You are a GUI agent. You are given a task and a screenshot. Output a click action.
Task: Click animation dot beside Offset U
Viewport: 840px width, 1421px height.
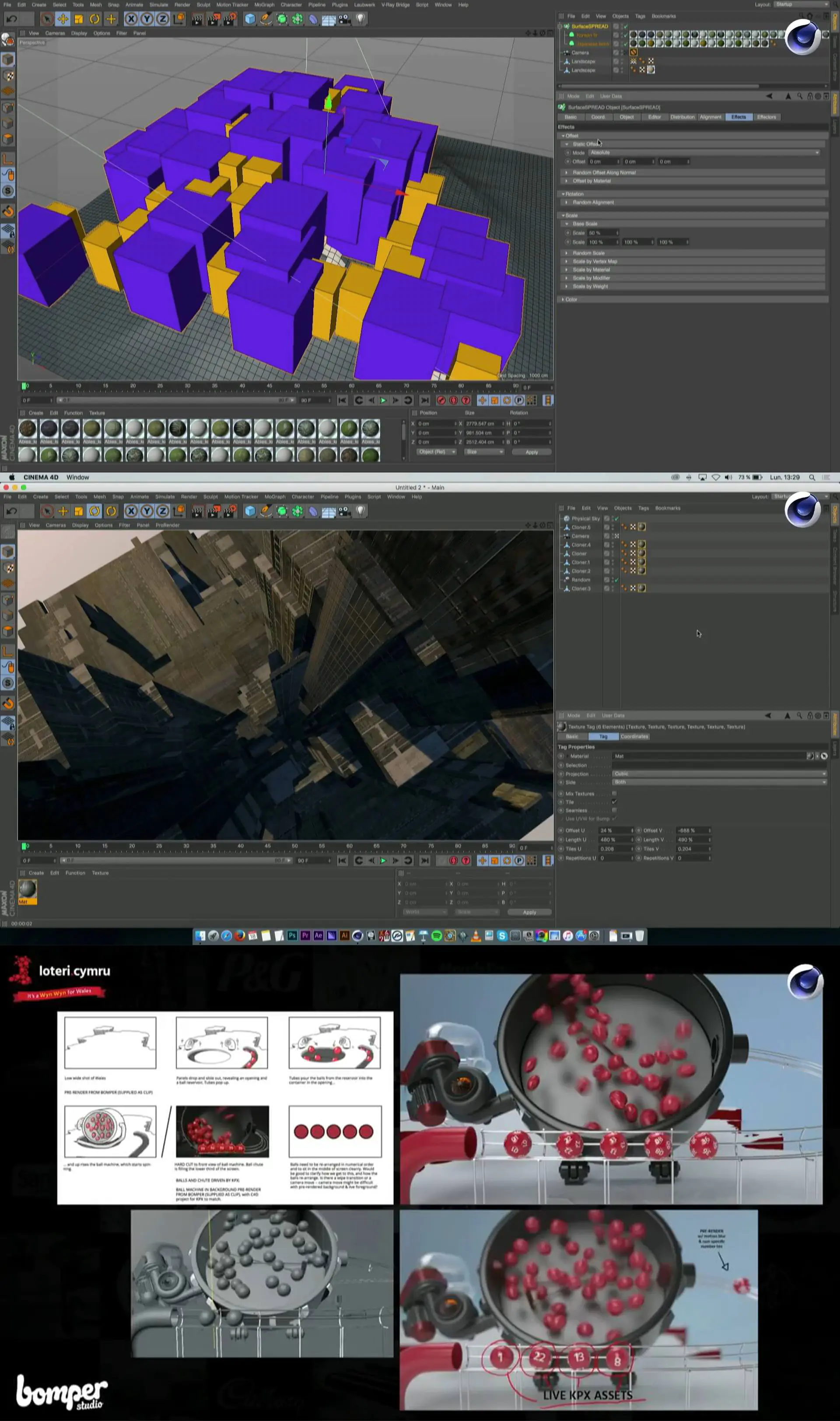point(561,830)
